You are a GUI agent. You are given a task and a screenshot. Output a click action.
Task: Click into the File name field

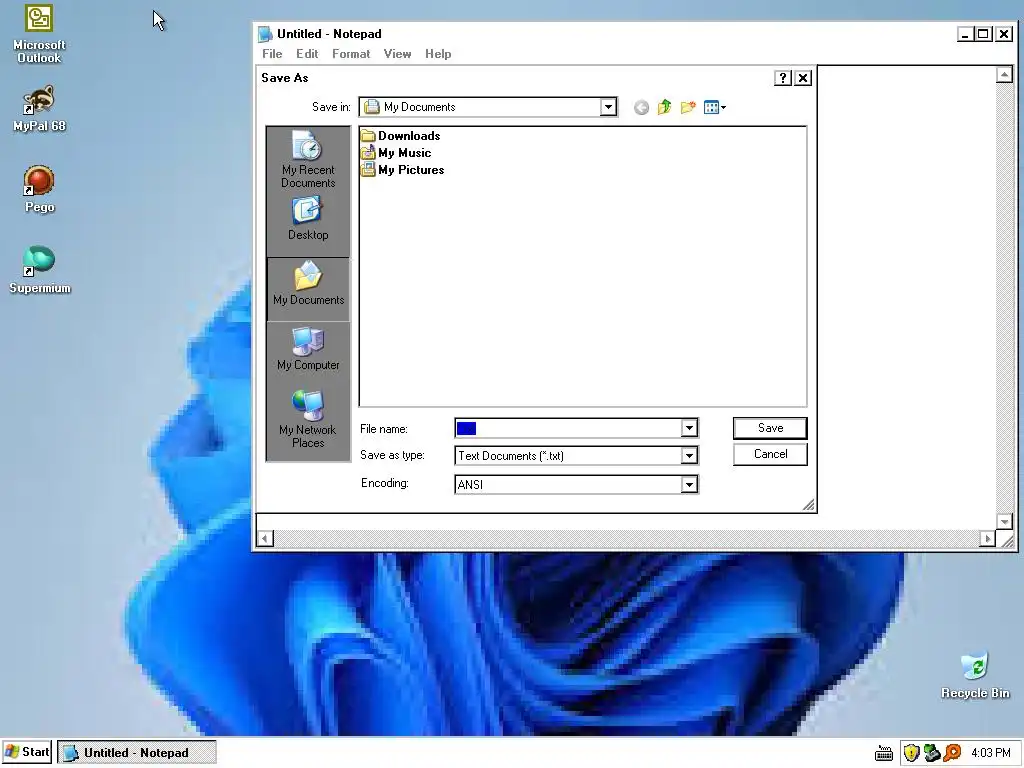pos(568,428)
